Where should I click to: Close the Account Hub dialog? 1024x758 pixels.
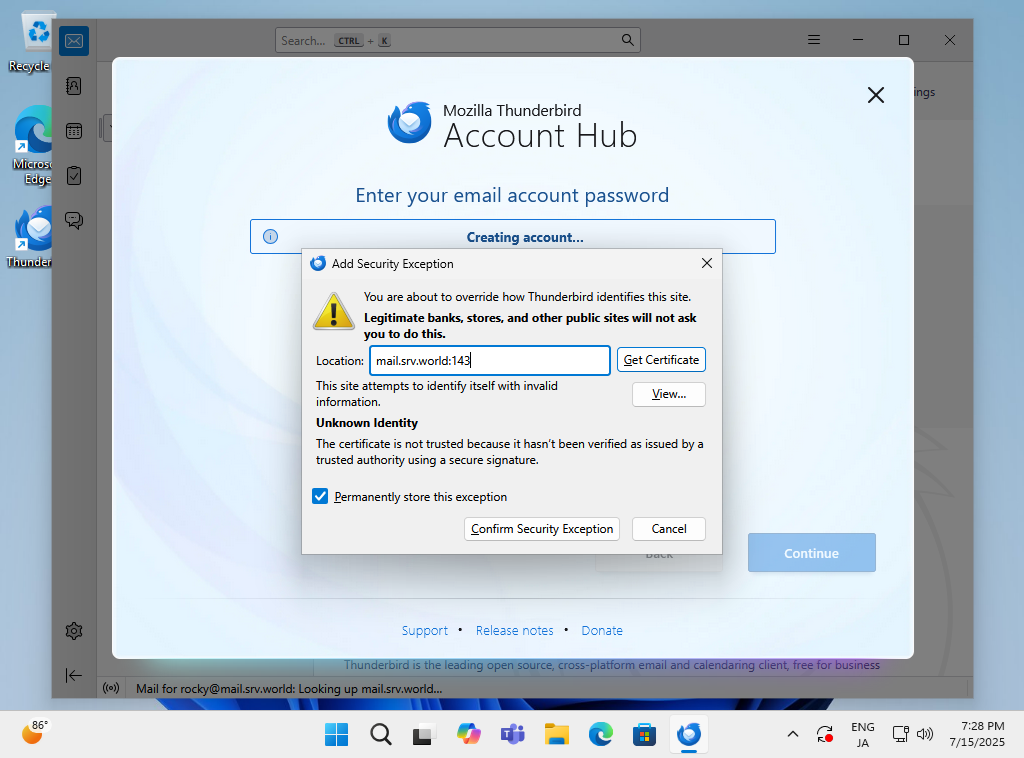coord(876,95)
